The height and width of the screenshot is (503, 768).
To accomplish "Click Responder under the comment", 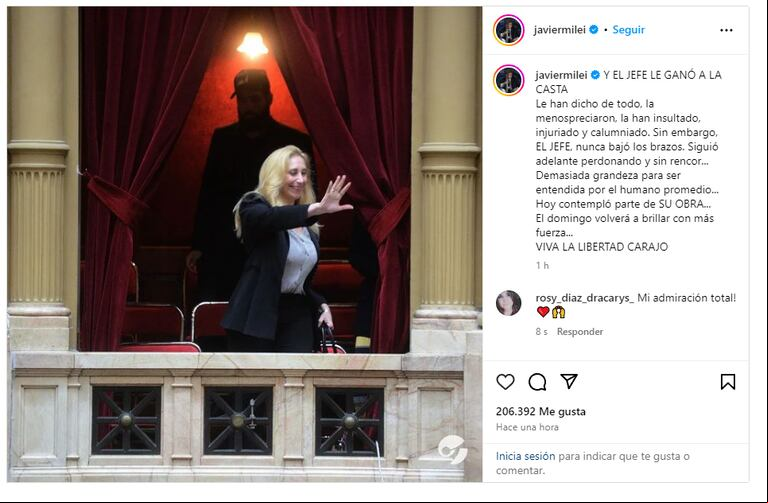I will (x=580, y=332).
